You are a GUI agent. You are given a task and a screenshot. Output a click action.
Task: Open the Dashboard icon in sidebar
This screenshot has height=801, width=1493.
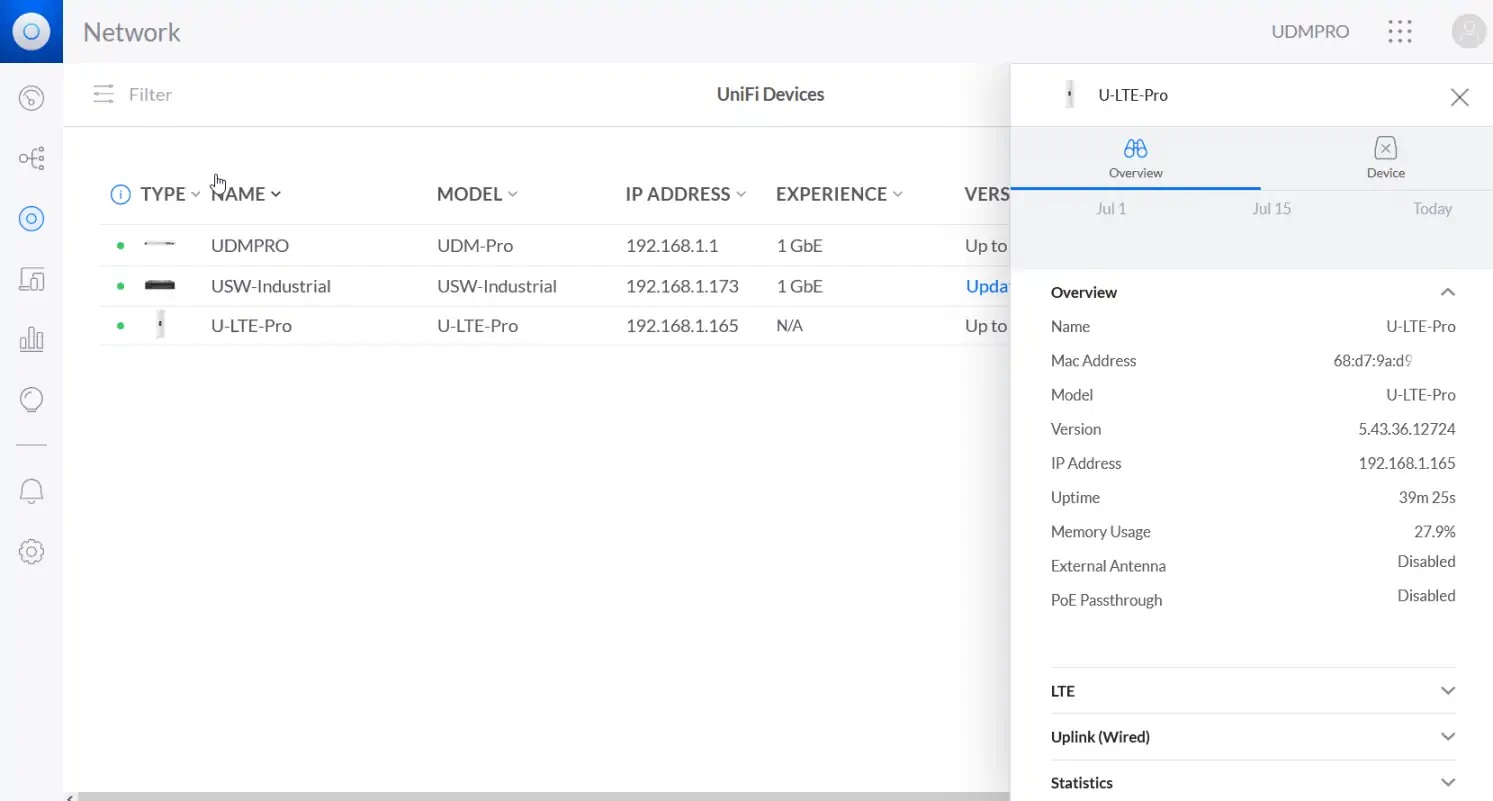click(x=31, y=97)
